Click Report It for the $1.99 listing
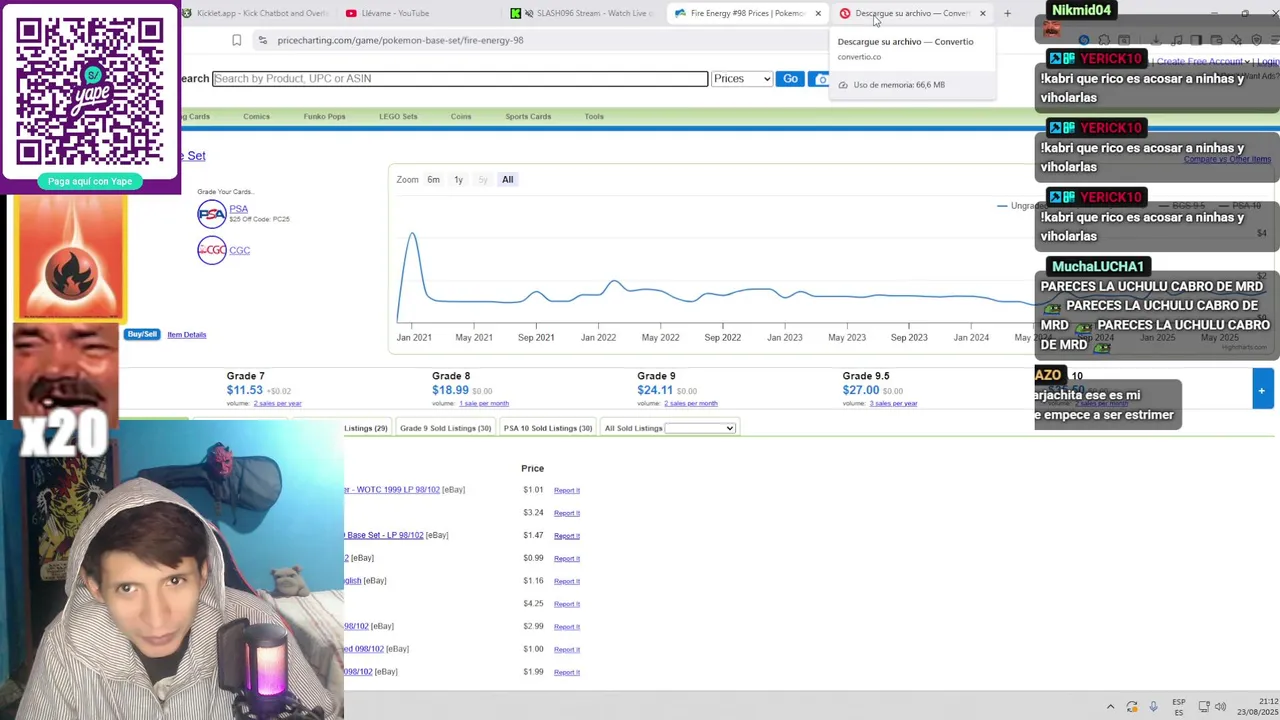 point(567,672)
